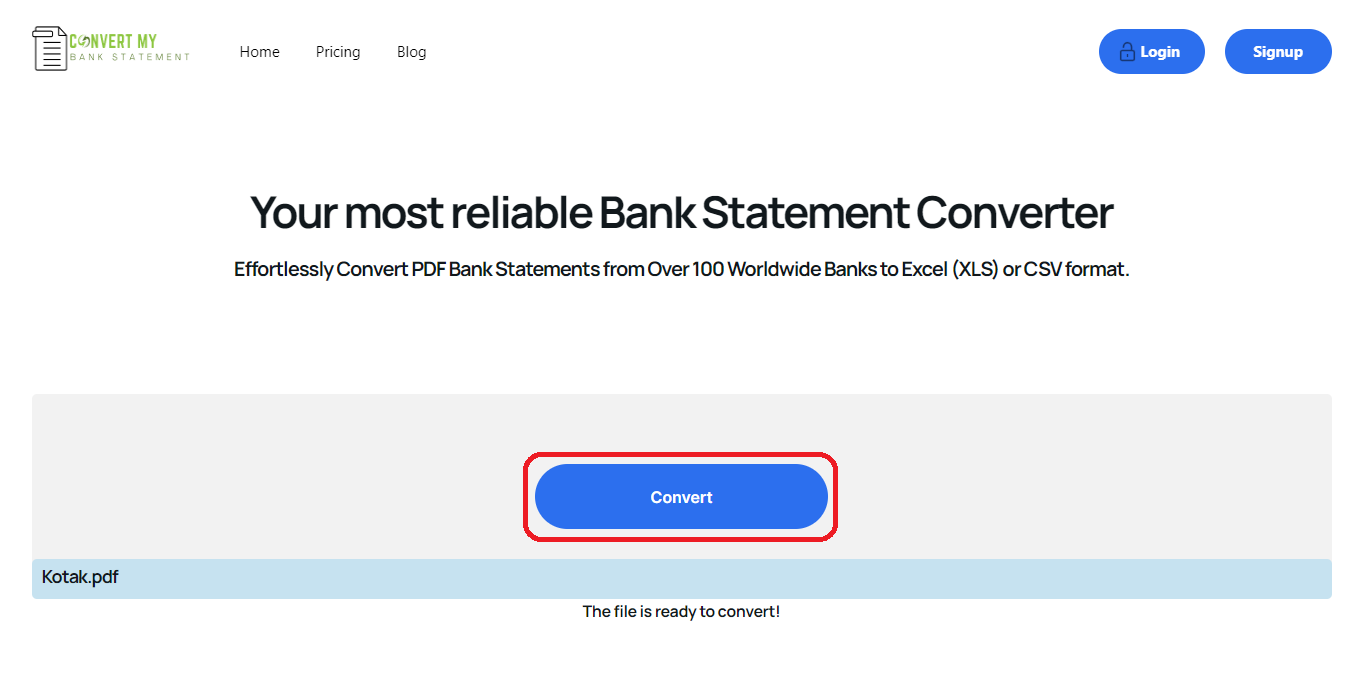Viewport: 1371px width, 681px height.
Task: Go to the Pricing page
Action: point(338,52)
